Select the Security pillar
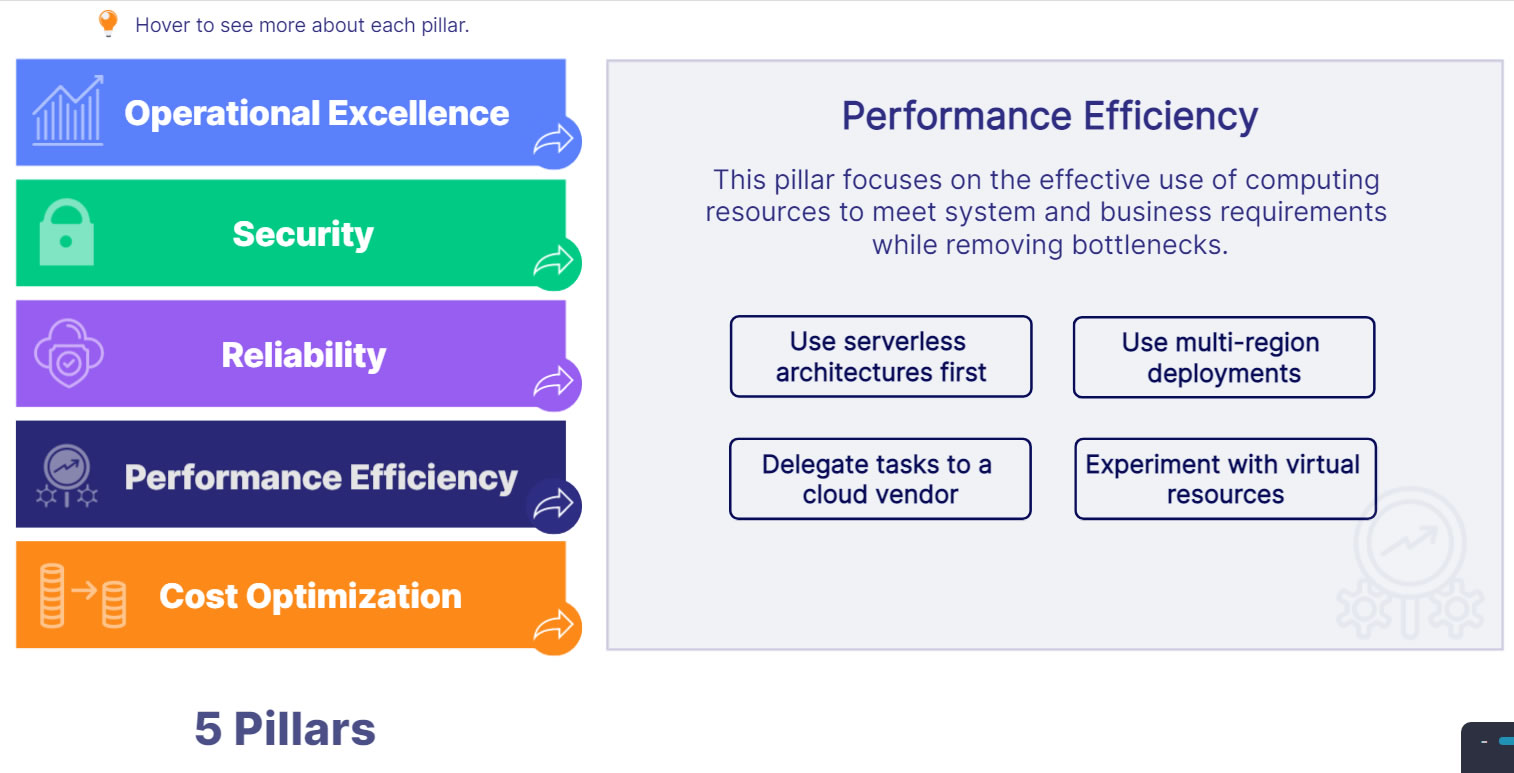Viewport: 1514px width, 773px height. (302, 234)
